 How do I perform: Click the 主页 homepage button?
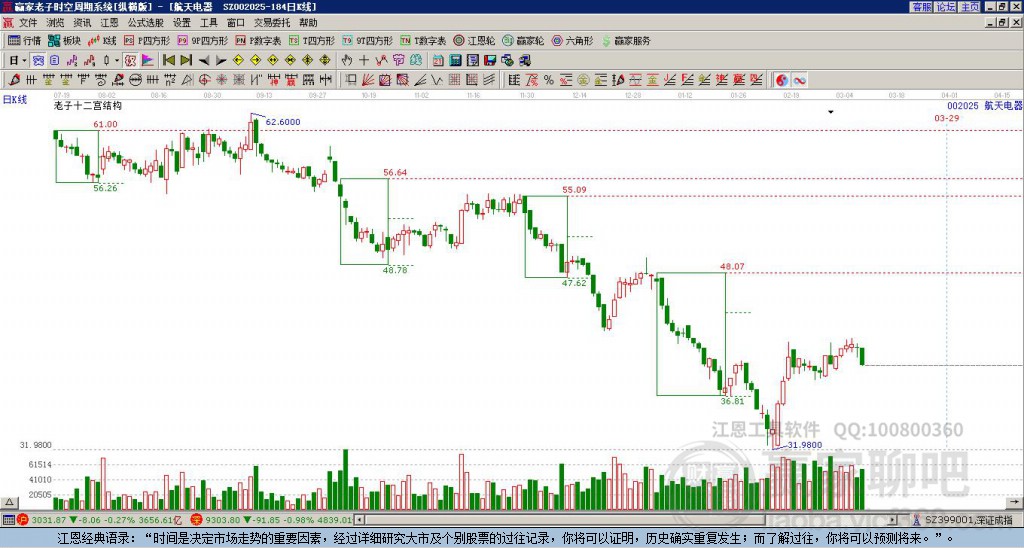970,7
